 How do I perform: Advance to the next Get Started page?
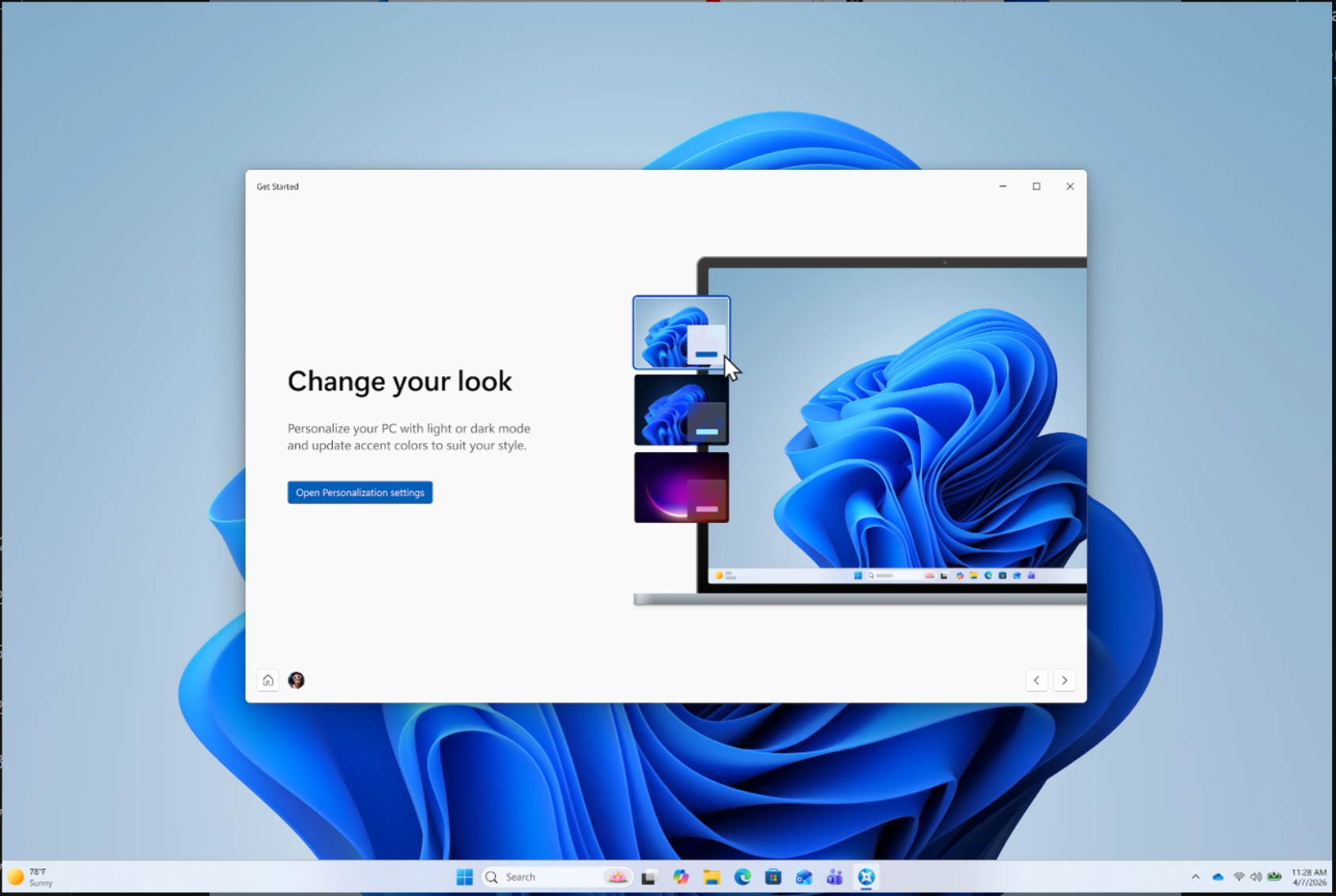point(1065,680)
